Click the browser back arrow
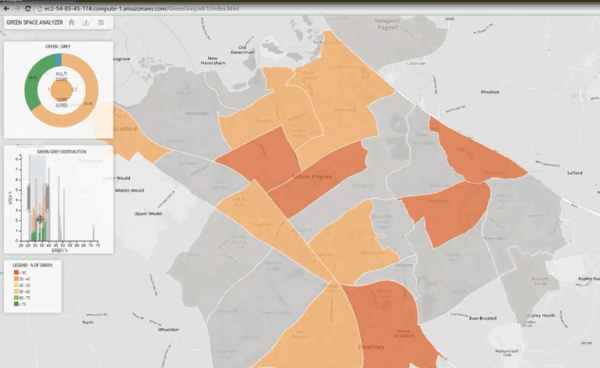 (x=6, y=8)
